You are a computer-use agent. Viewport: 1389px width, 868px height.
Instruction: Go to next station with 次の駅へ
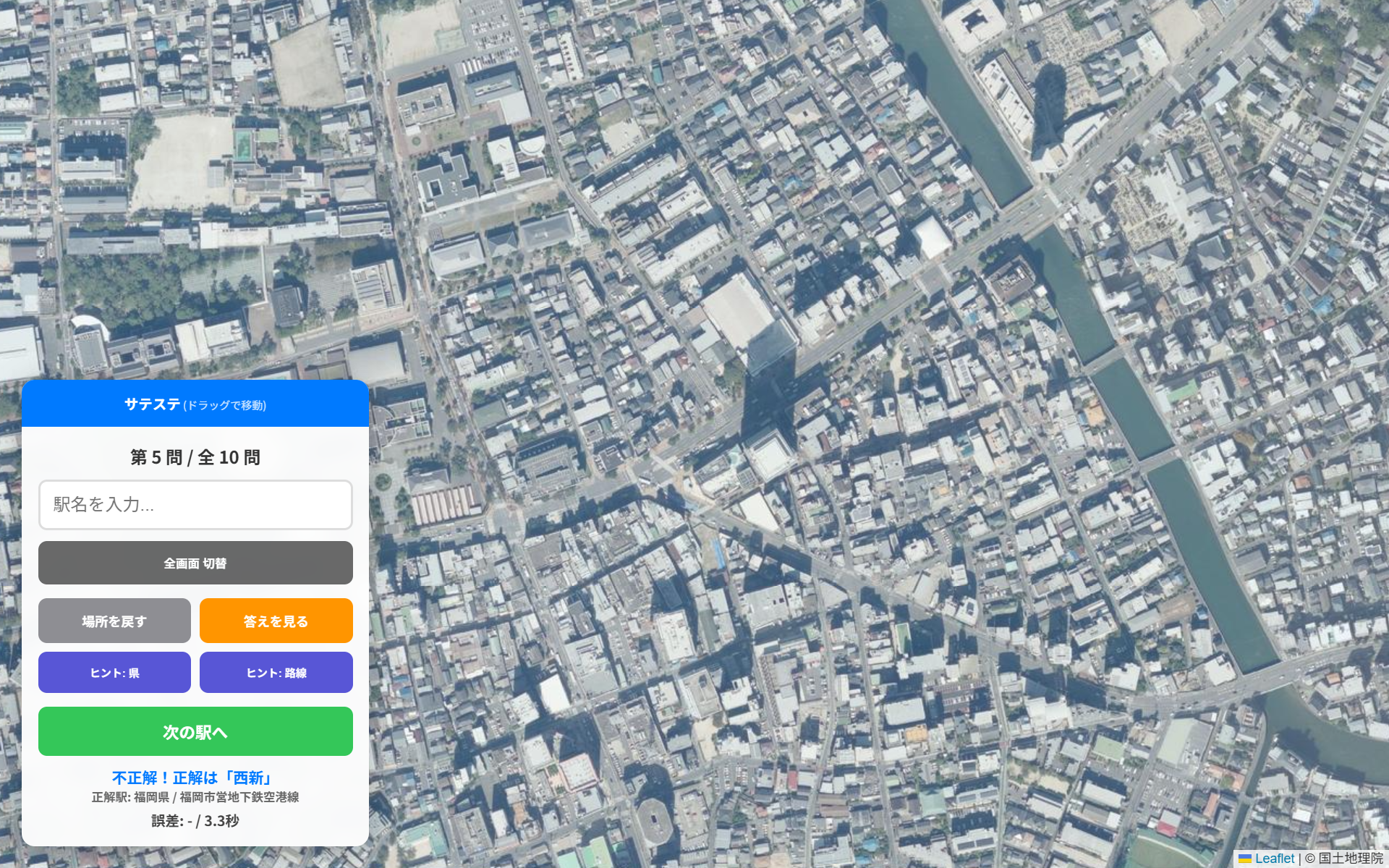(195, 731)
